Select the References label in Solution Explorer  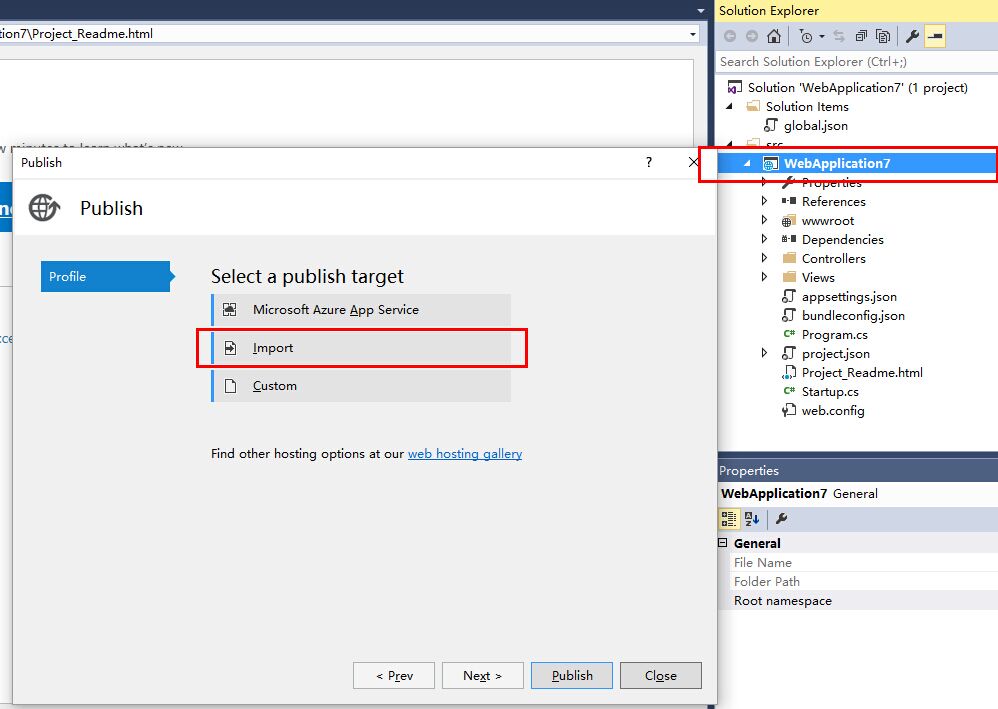834,202
